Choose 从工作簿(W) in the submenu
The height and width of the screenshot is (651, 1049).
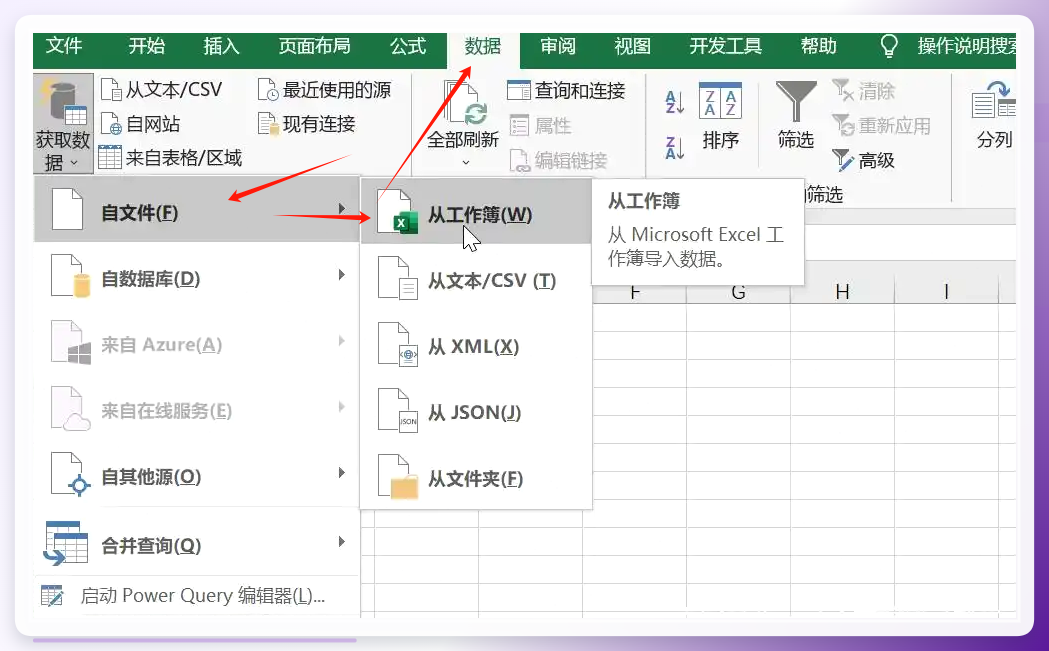pos(476,212)
